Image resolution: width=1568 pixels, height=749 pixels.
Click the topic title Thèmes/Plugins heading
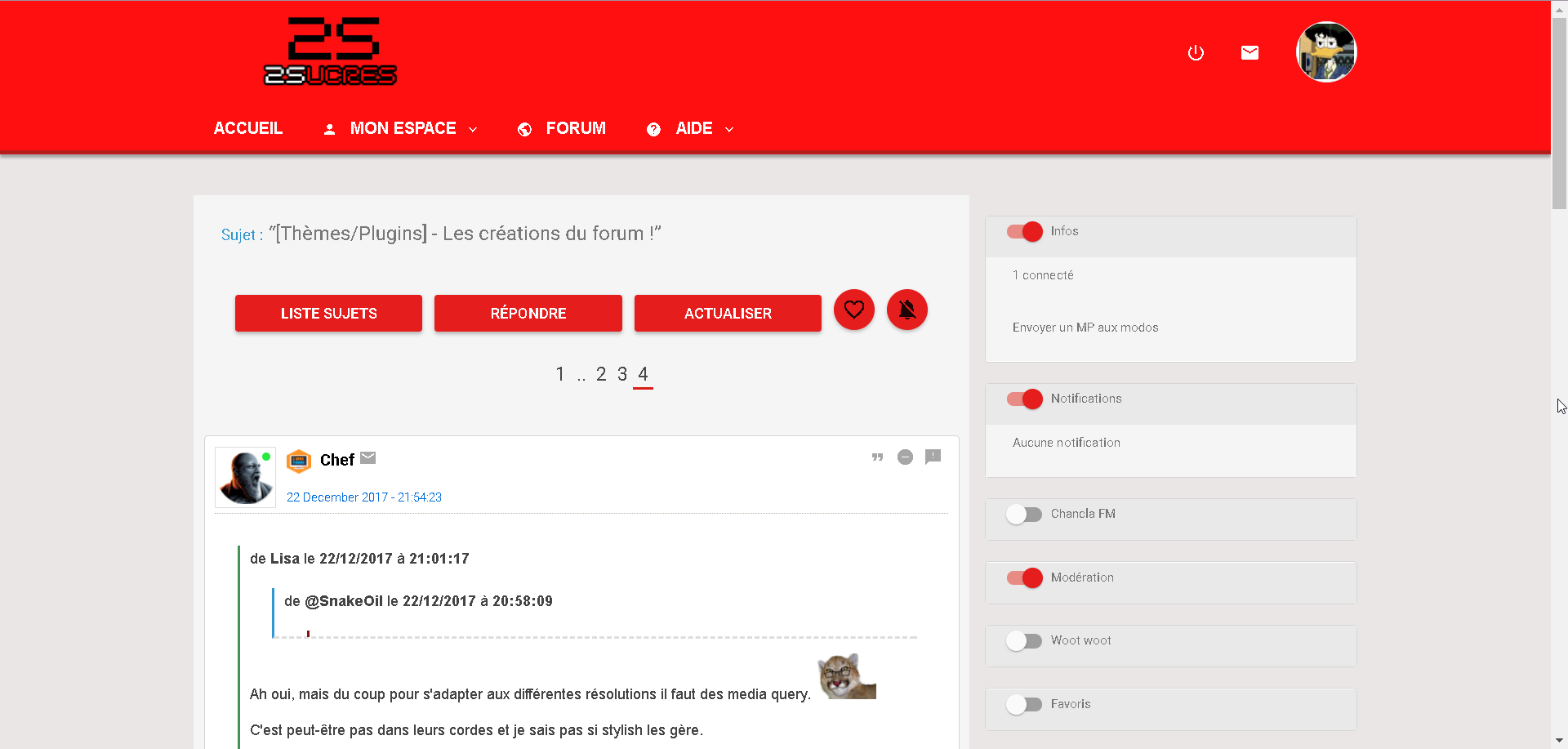click(465, 234)
